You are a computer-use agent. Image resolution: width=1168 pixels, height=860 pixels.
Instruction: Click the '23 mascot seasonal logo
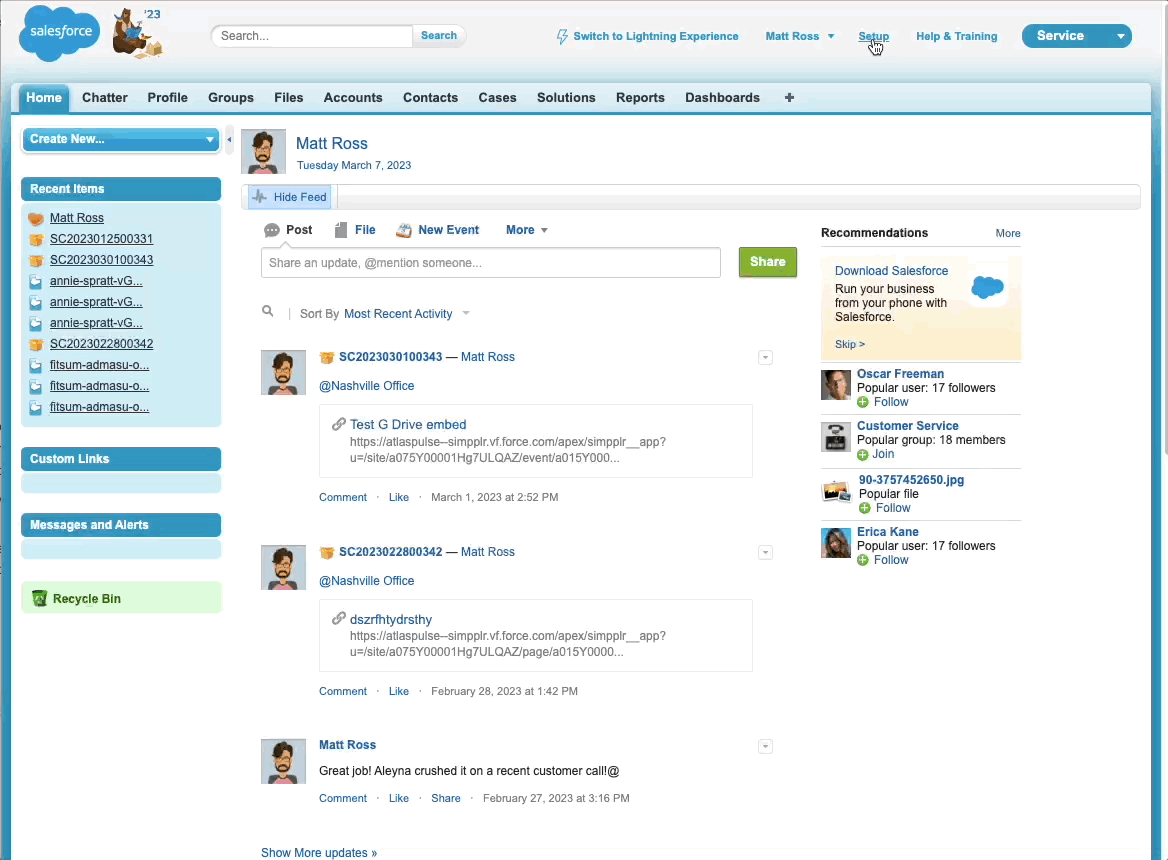pyautogui.click(x=138, y=34)
